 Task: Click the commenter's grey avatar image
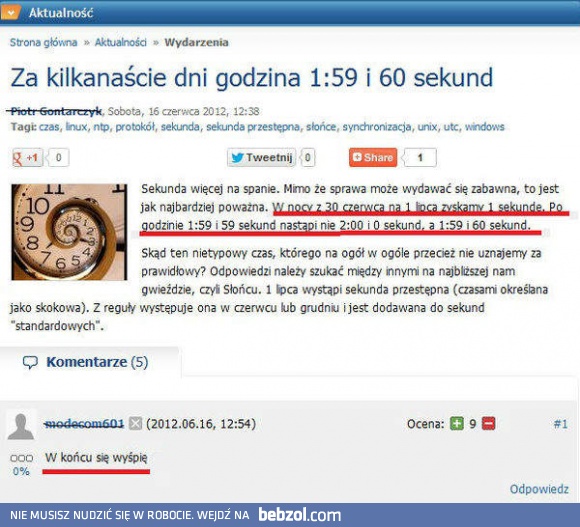tap(21, 426)
